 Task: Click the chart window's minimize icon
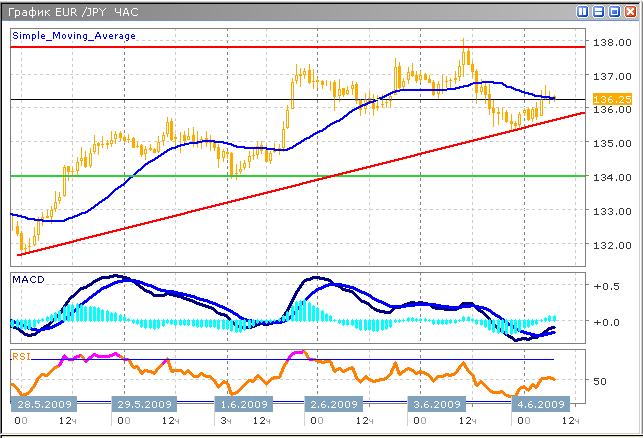click(598, 11)
